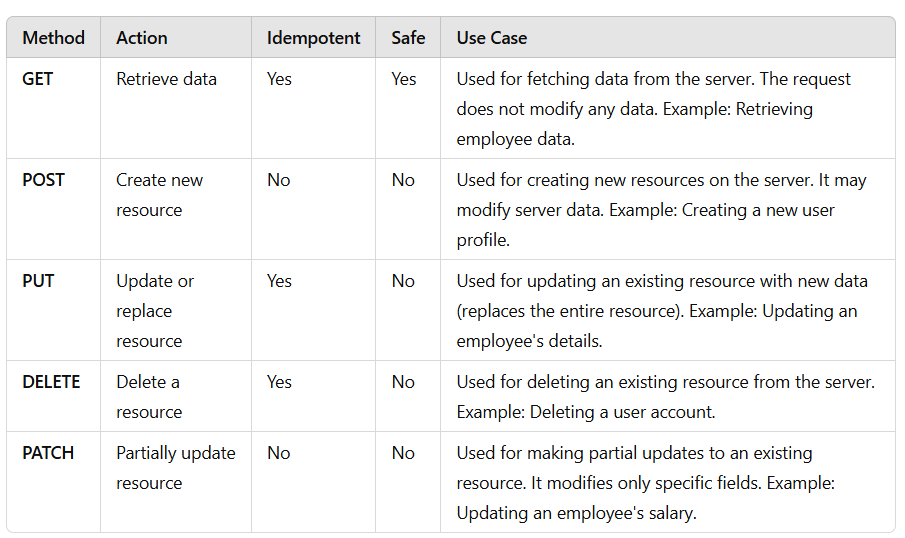The width and height of the screenshot is (905, 538).
Task: Click the Safe 'Yes' value in GET row
Action: click(x=404, y=78)
